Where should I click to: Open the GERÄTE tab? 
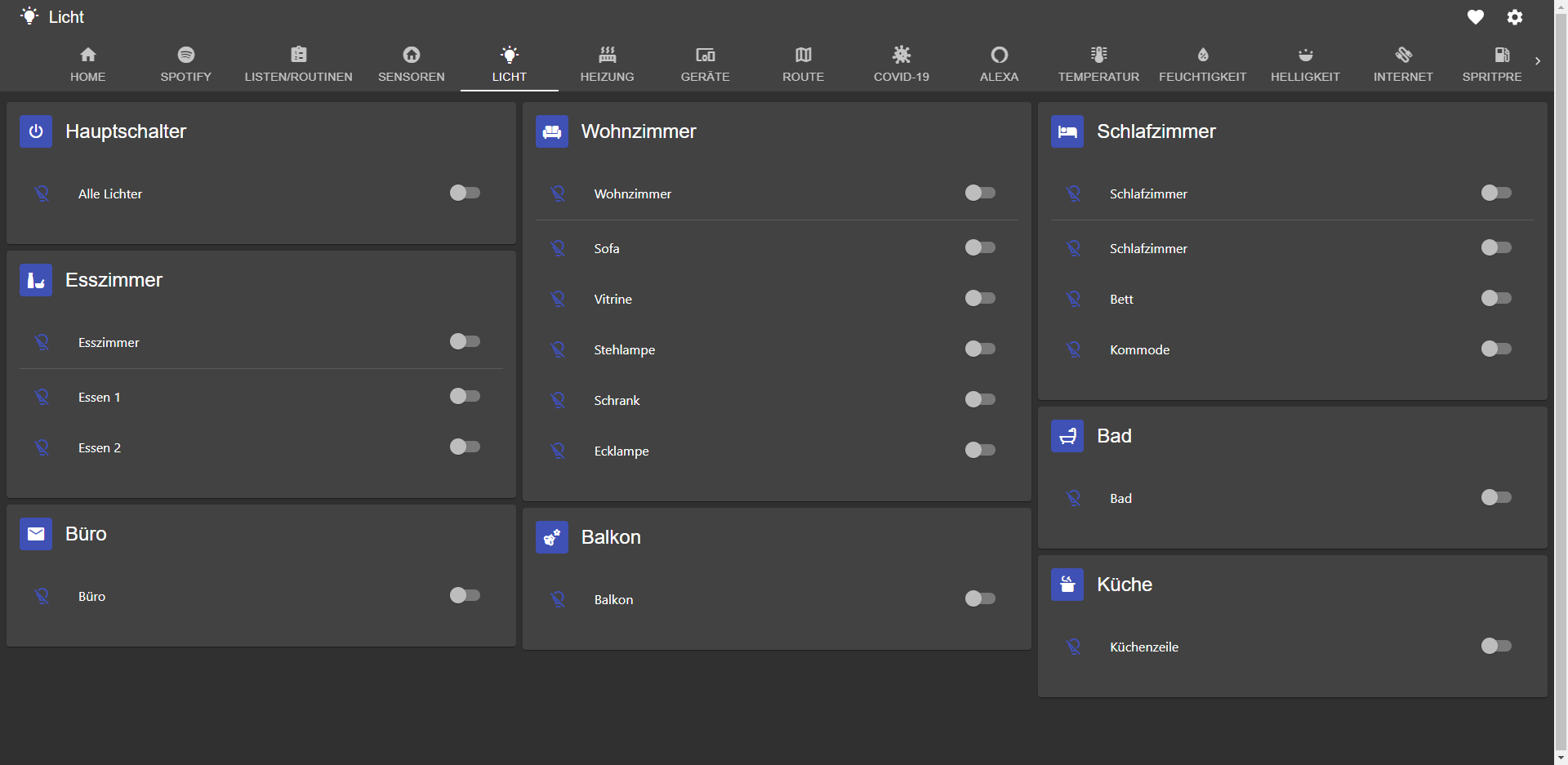click(706, 64)
